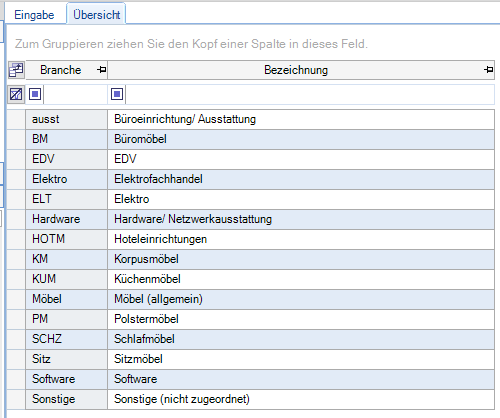Image resolution: width=500 pixels, height=418 pixels.
Task: Select the 'EDV' Bezeichnung cell
Action: pyautogui.click(x=301, y=159)
